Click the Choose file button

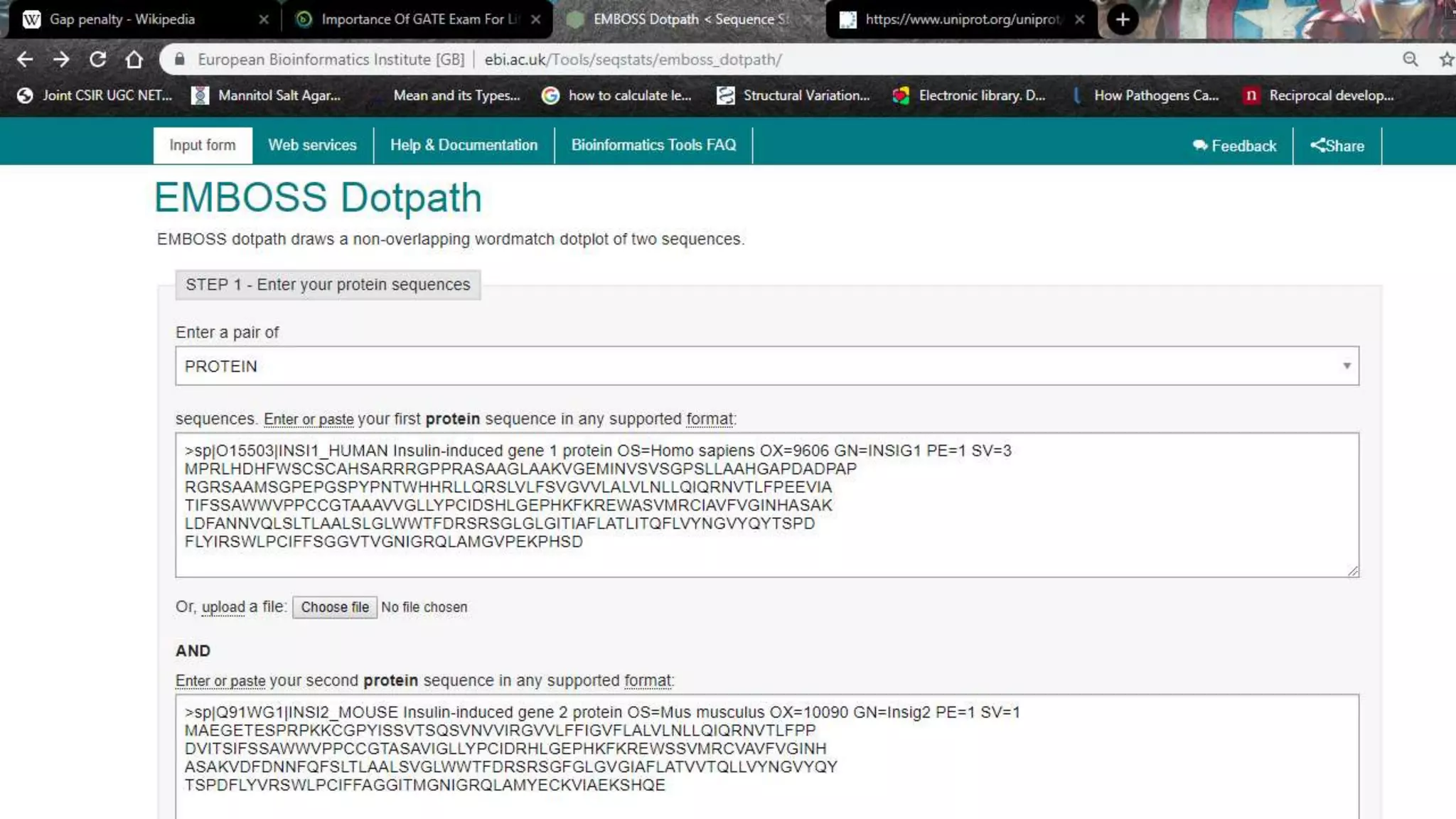(x=335, y=607)
